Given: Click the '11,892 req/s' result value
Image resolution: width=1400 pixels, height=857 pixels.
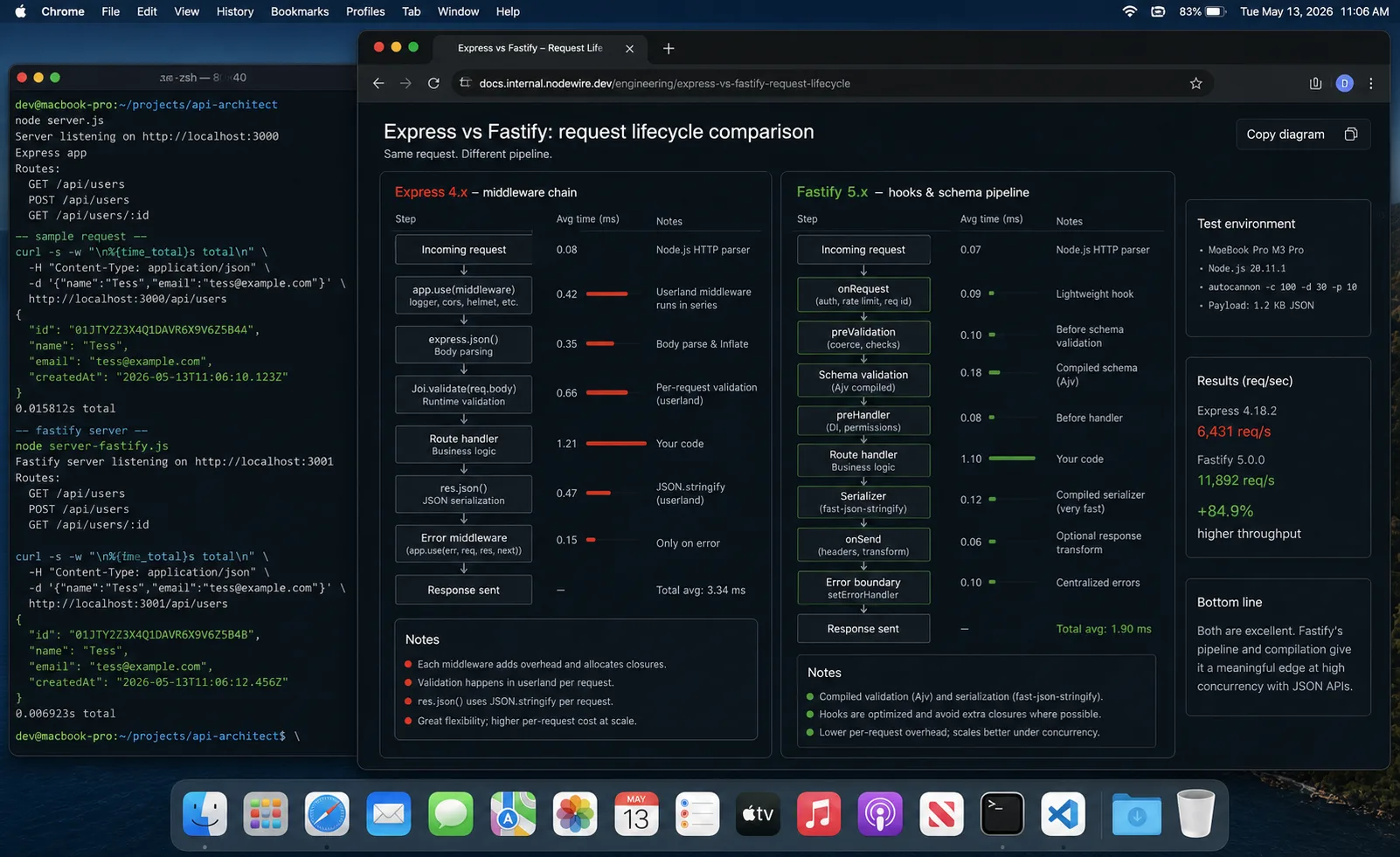Looking at the screenshot, I should [1236, 480].
